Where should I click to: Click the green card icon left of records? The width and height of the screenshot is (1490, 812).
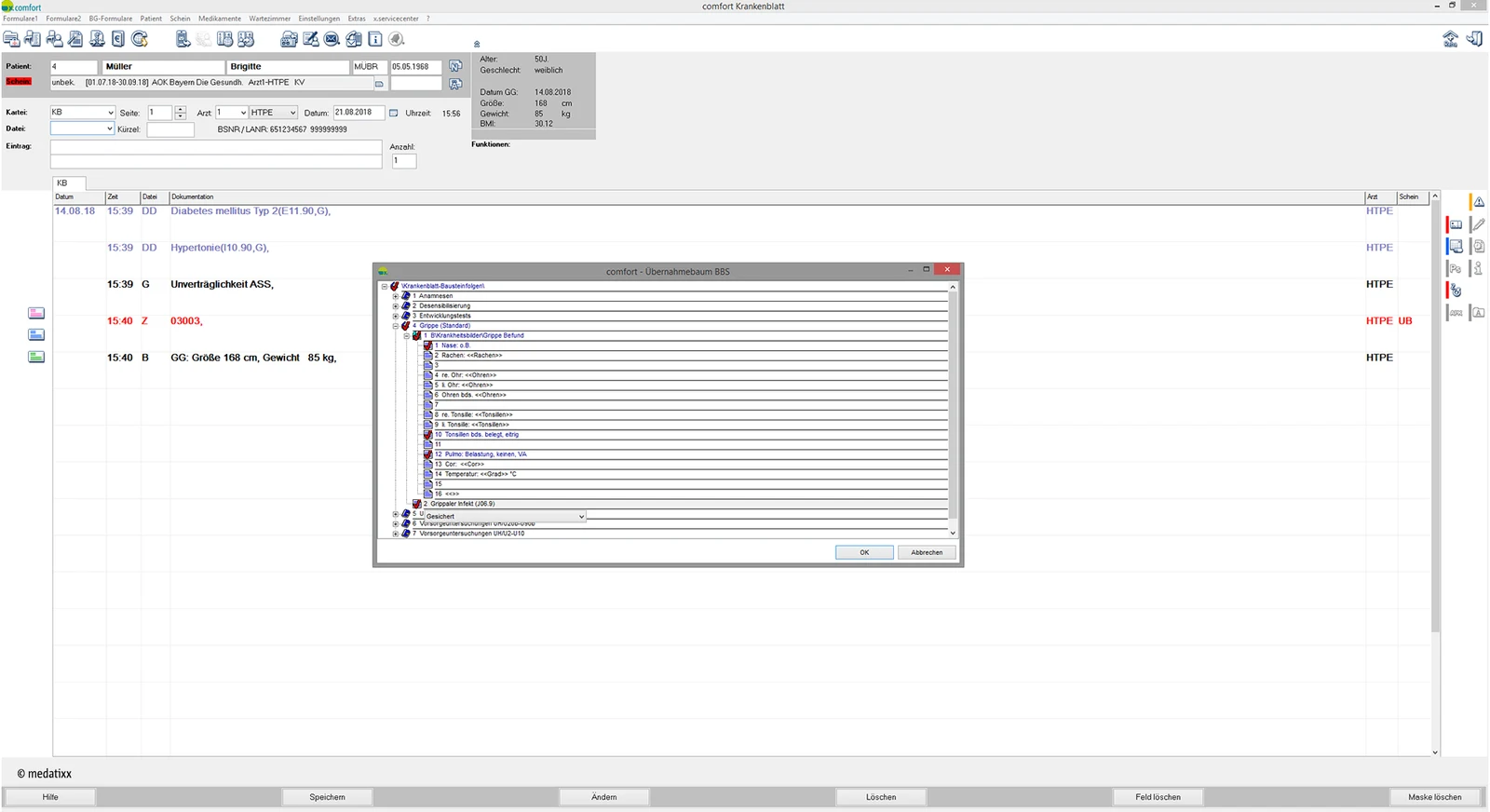pos(36,357)
